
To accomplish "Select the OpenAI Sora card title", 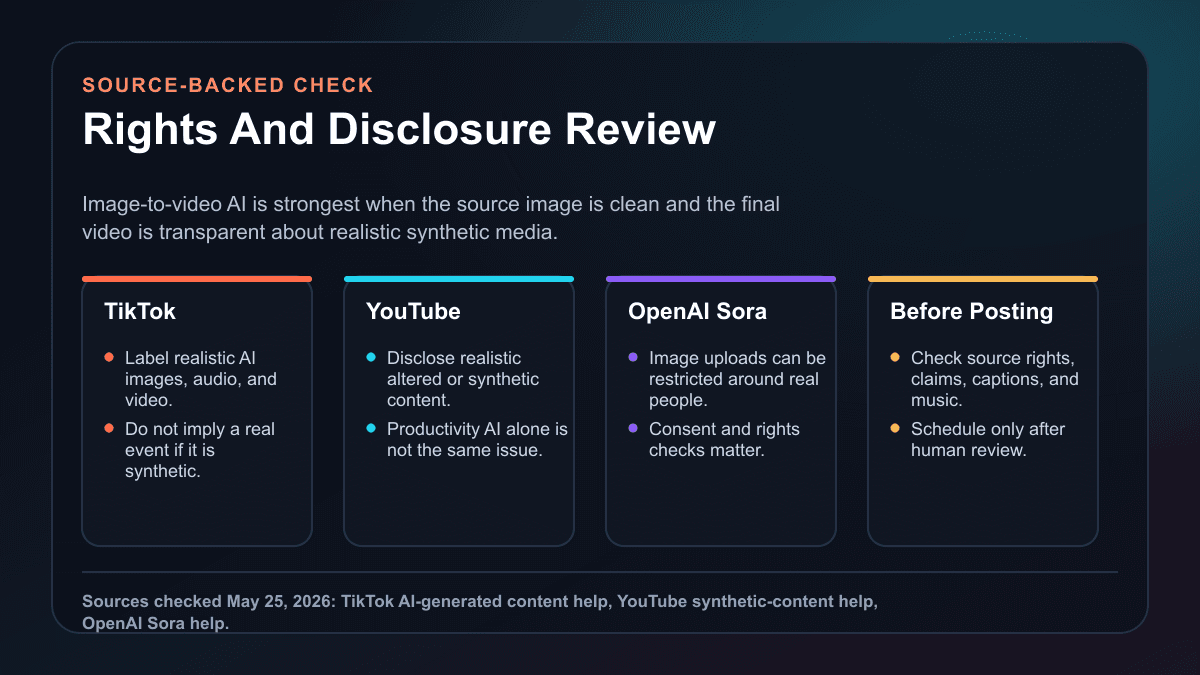I will point(697,311).
